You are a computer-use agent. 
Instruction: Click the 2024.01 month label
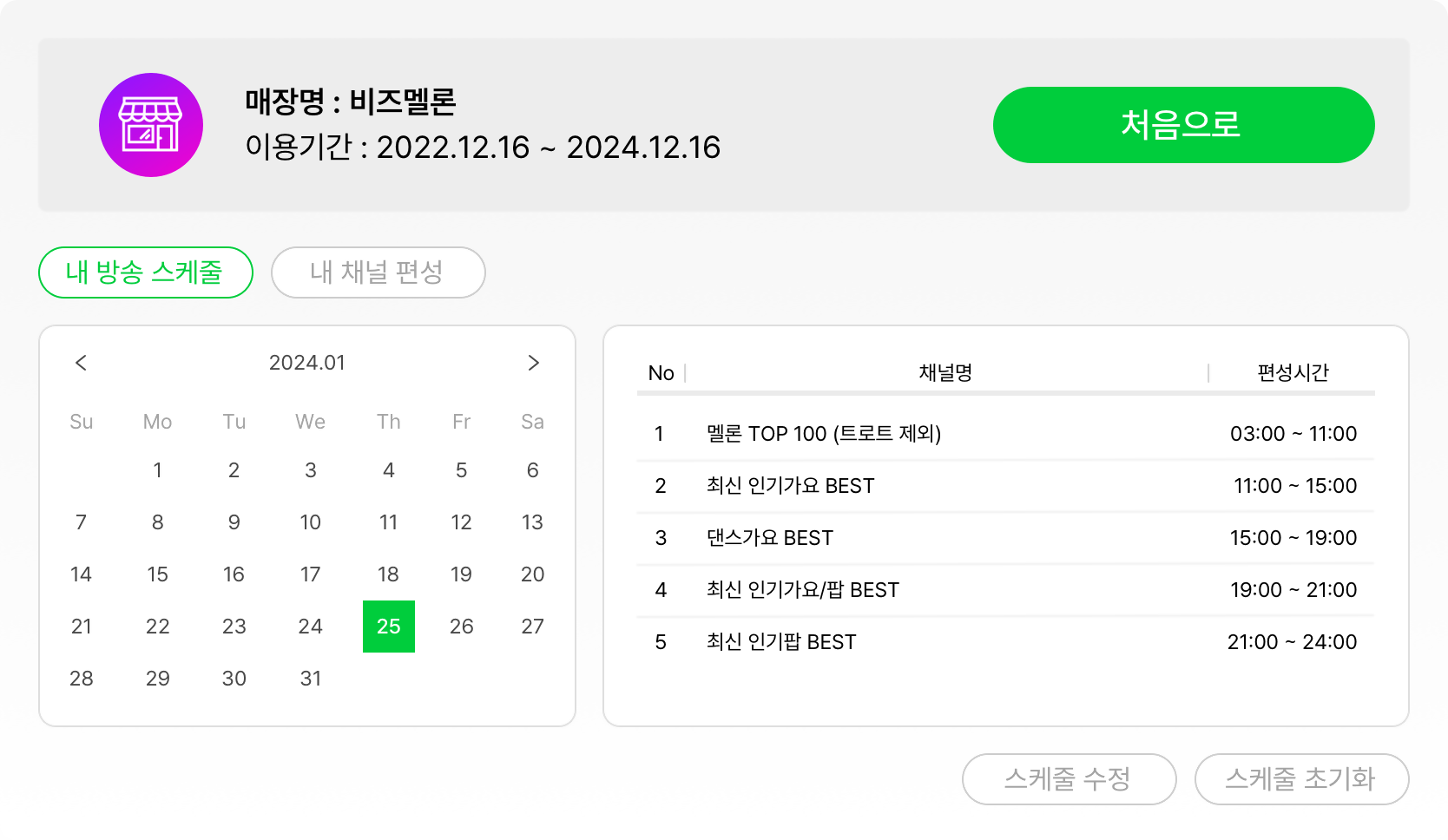pos(307,363)
